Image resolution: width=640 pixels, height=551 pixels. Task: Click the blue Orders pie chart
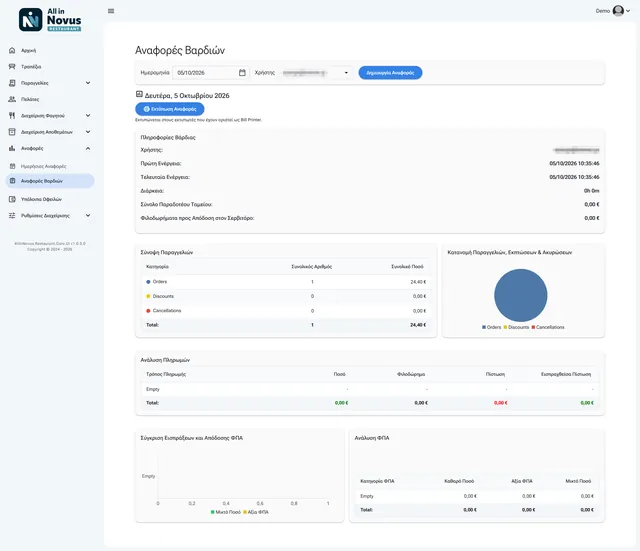coord(520,295)
